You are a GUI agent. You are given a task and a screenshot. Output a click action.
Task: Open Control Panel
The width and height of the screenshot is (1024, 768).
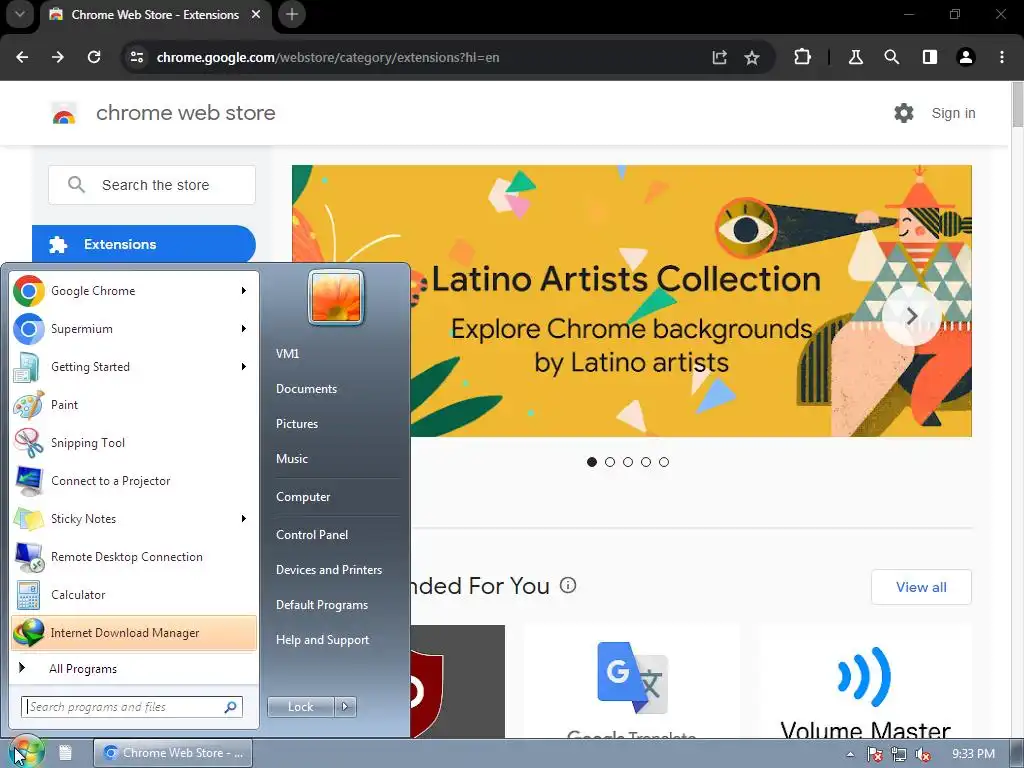tap(312, 535)
